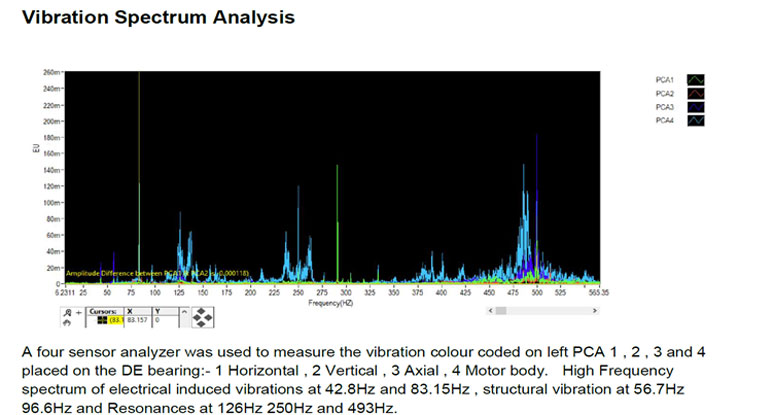
Task: Click PCA1 green plot swatch in legend
Action: coord(696,80)
